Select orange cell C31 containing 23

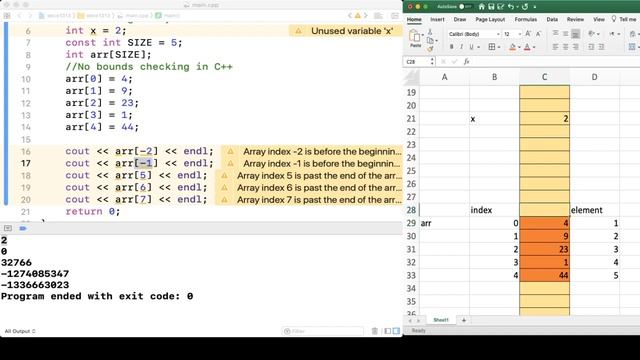(544, 249)
